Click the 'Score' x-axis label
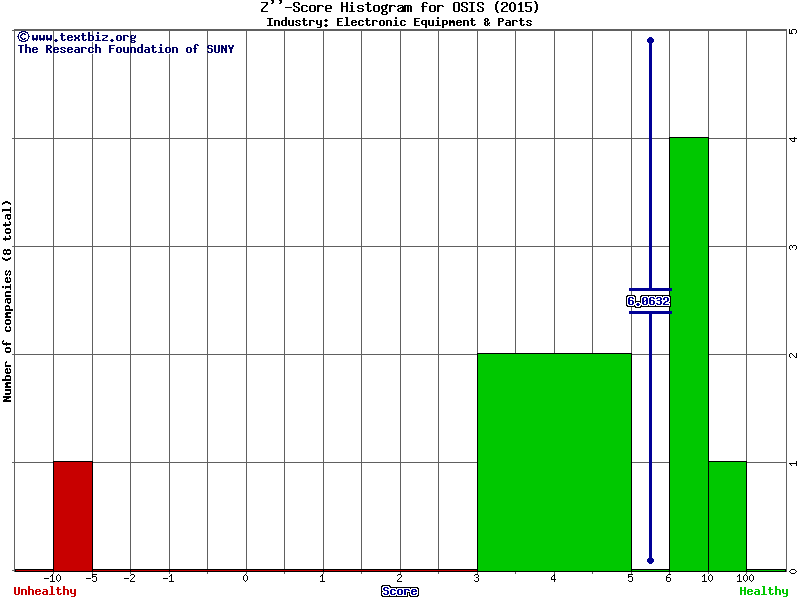The height and width of the screenshot is (600, 800). point(400,591)
